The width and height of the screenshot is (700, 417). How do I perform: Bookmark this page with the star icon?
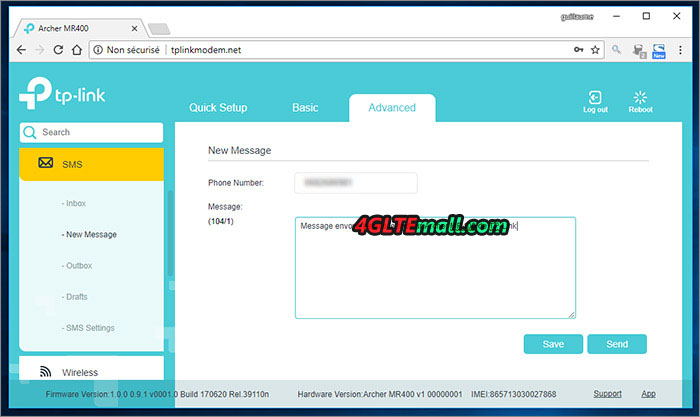tap(595, 49)
